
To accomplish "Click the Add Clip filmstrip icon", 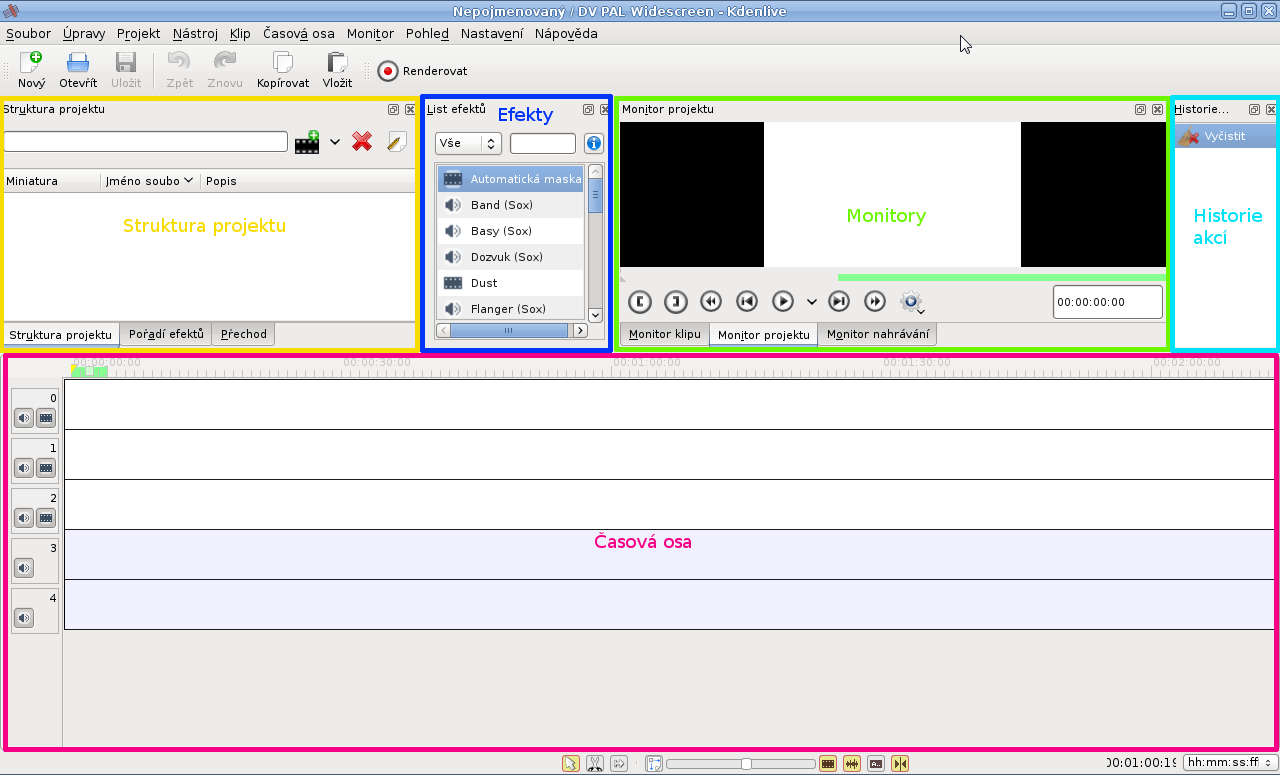I will point(306,142).
